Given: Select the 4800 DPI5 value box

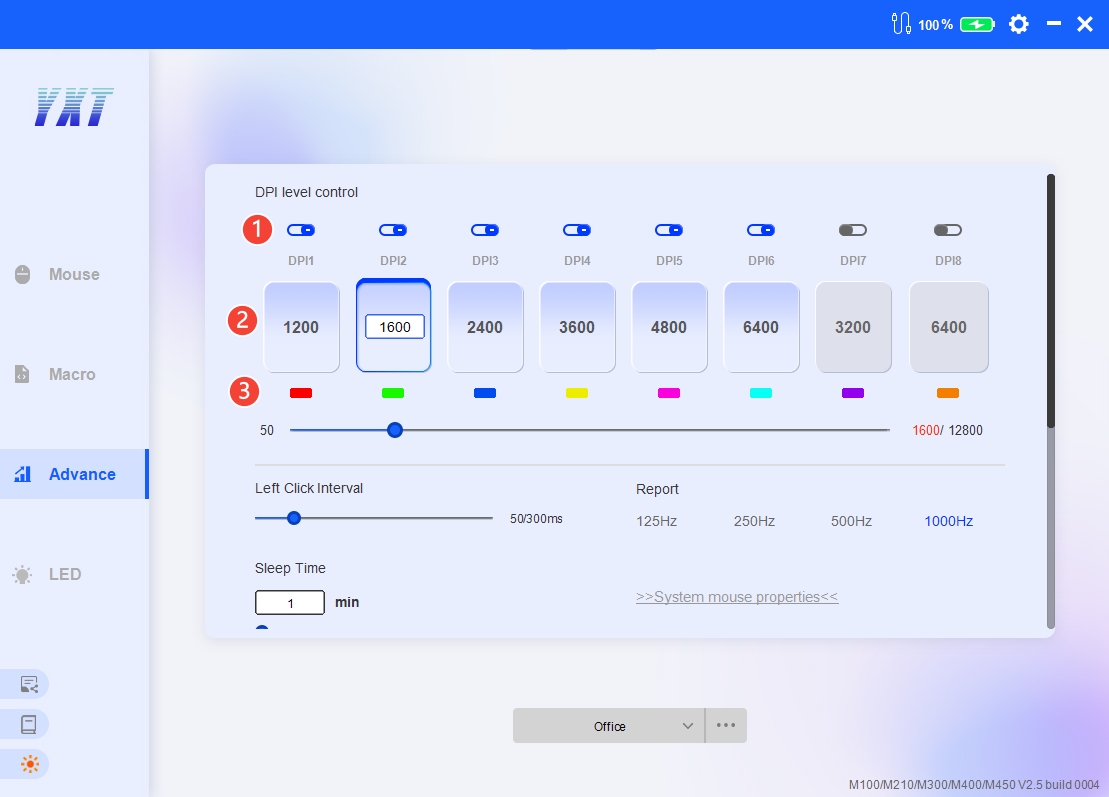Looking at the screenshot, I should pos(669,327).
